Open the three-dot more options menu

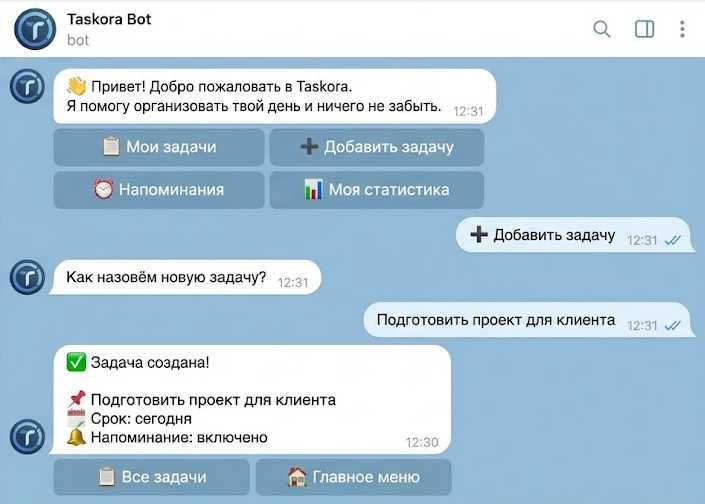pyautogui.click(x=682, y=29)
